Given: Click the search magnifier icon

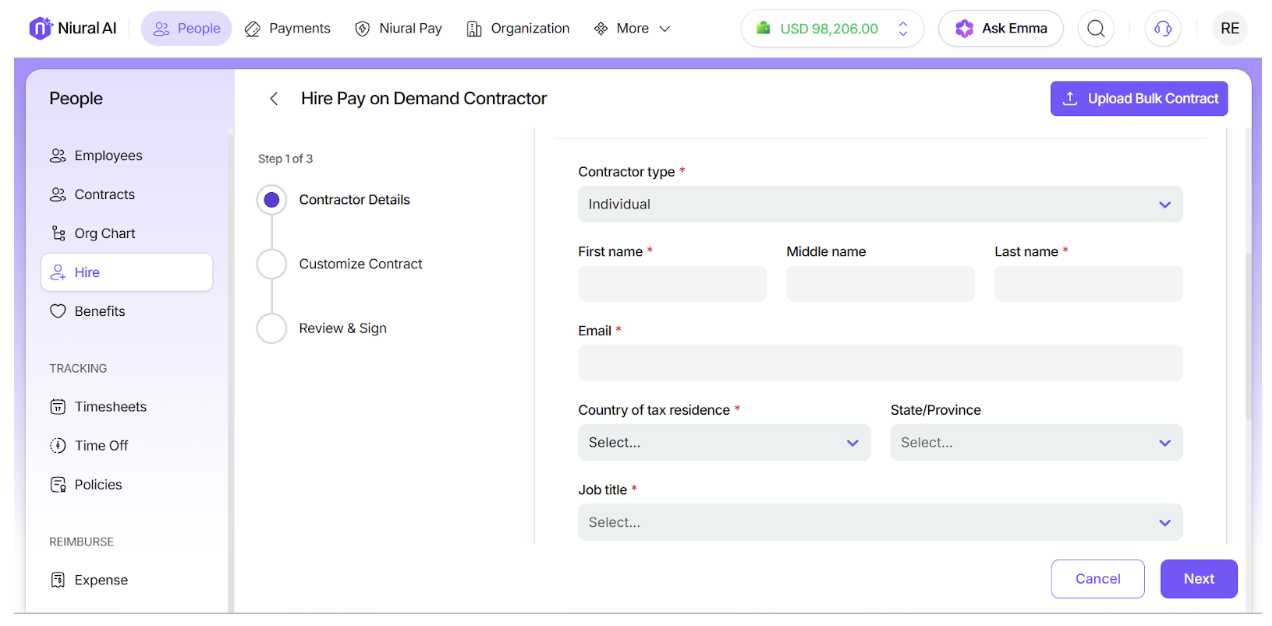Looking at the screenshot, I should [1096, 29].
